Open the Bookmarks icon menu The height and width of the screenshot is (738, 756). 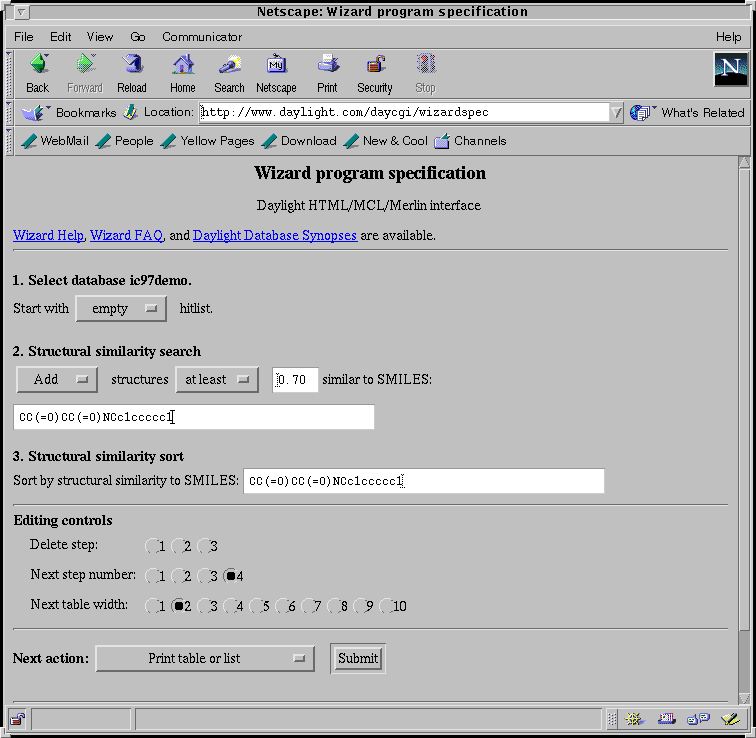[x=31, y=113]
